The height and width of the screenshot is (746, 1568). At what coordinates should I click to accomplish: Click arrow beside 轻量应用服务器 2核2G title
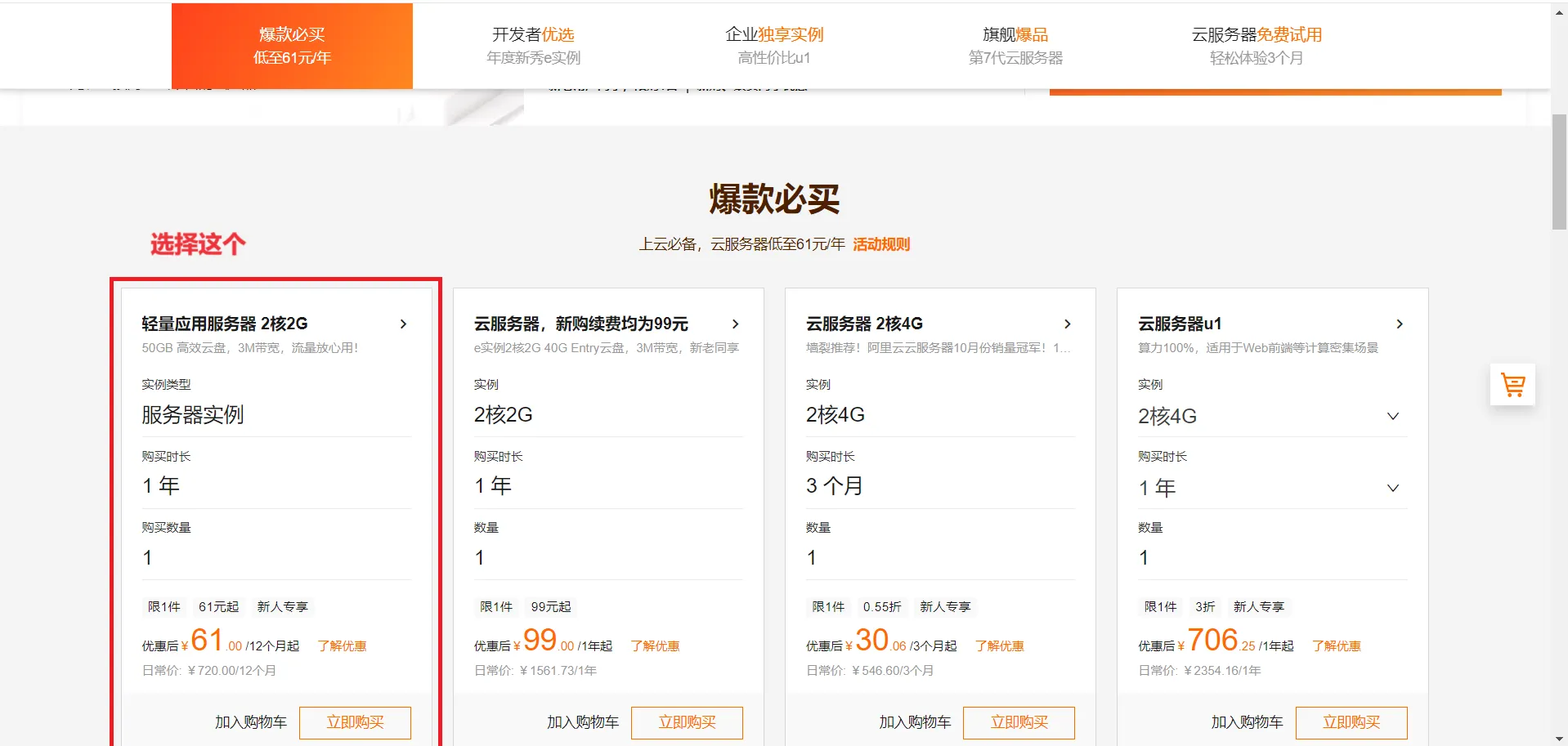[x=403, y=324]
